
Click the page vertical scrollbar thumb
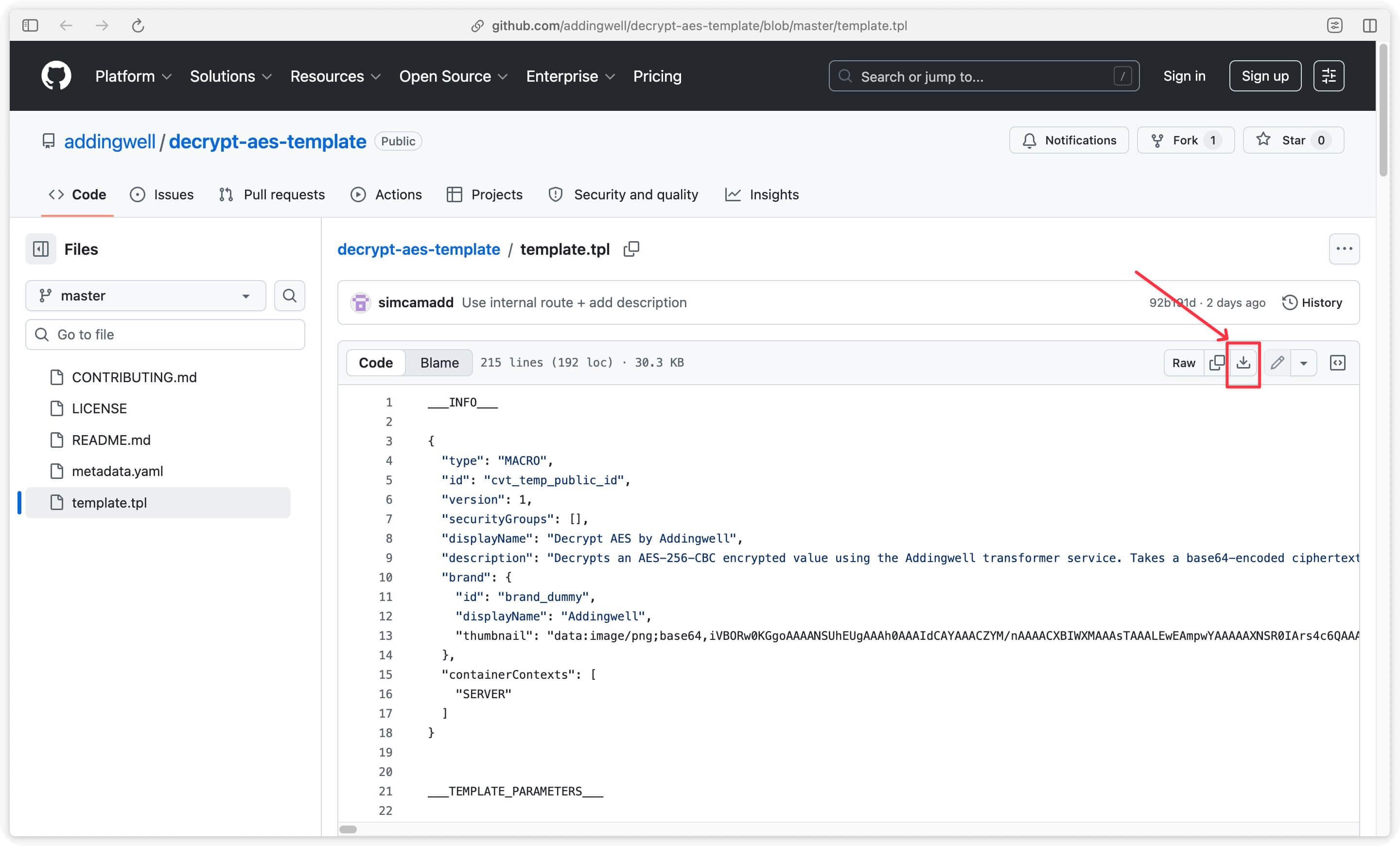pos(1384,111)
